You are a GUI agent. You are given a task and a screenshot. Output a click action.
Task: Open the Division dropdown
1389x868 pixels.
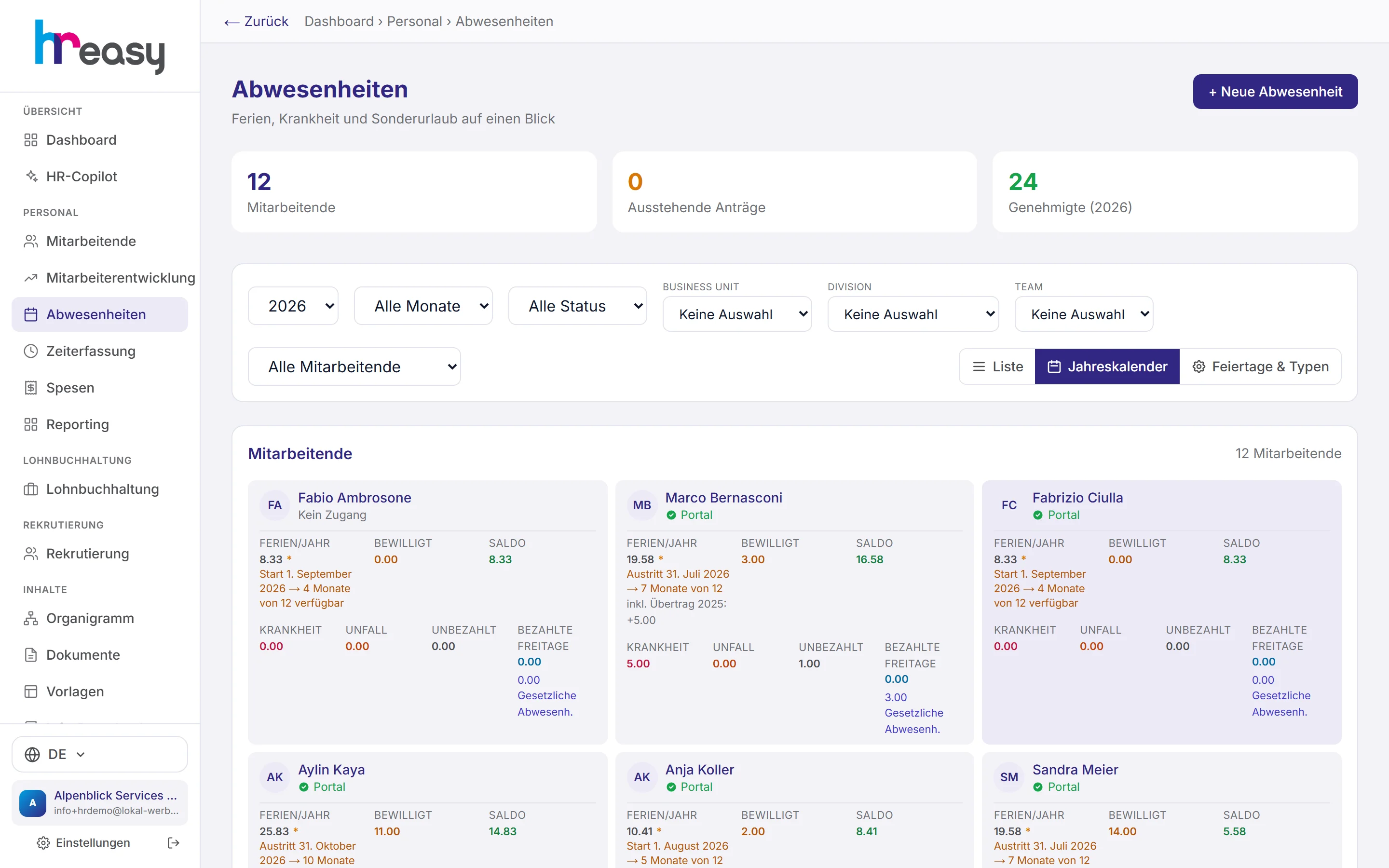click(x=913, y=314)
